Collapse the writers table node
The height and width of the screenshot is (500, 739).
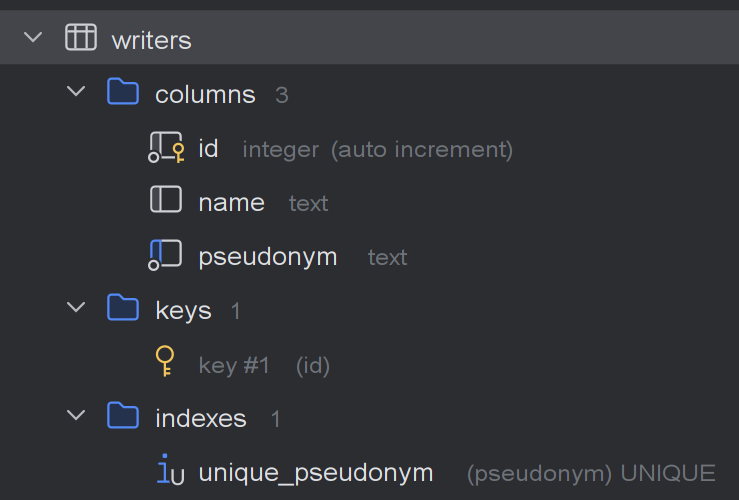[33, 37]
